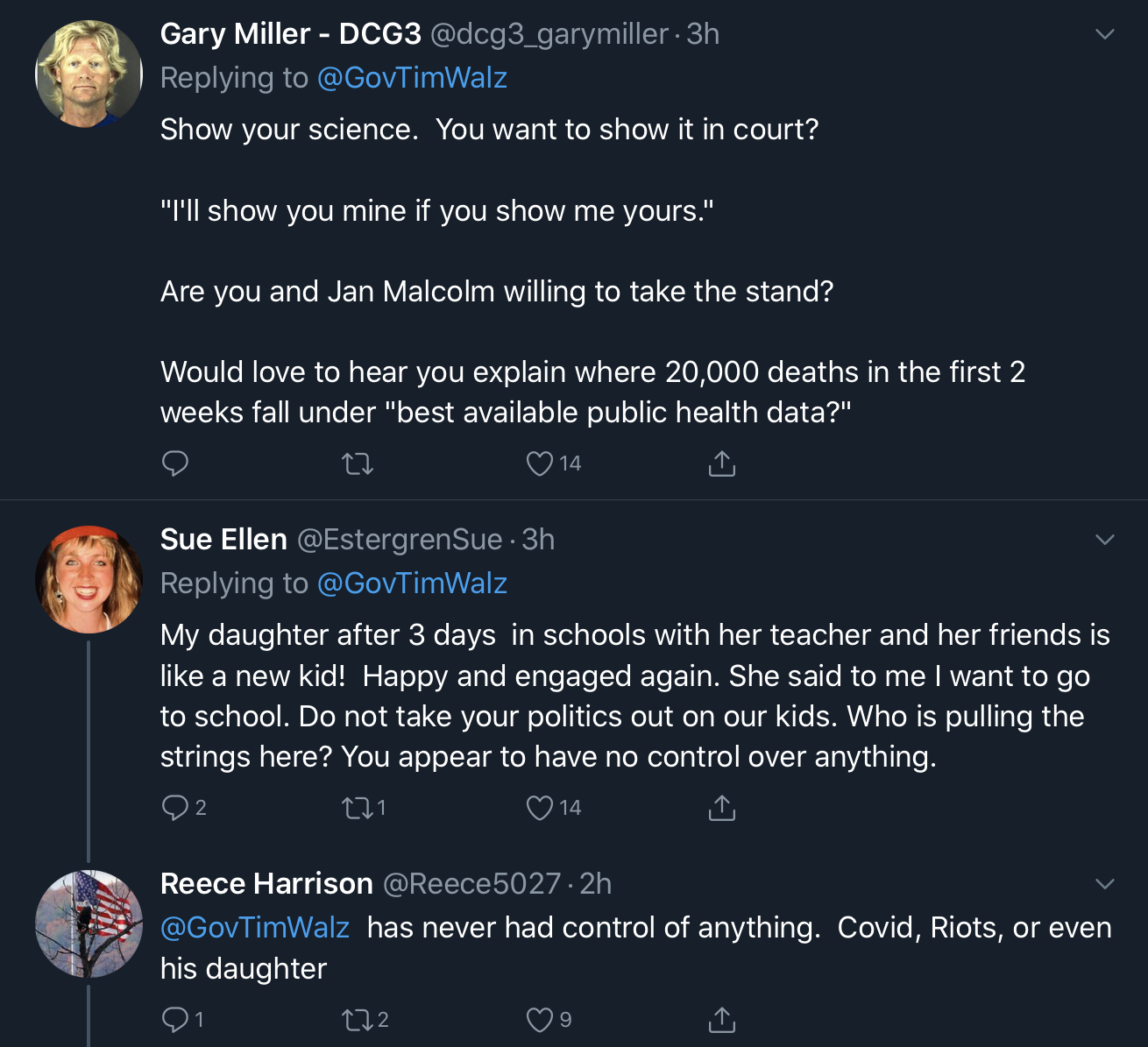Reply to Gary Miller's tweet
The image size is (1148, 1047).
coord(175,463)
